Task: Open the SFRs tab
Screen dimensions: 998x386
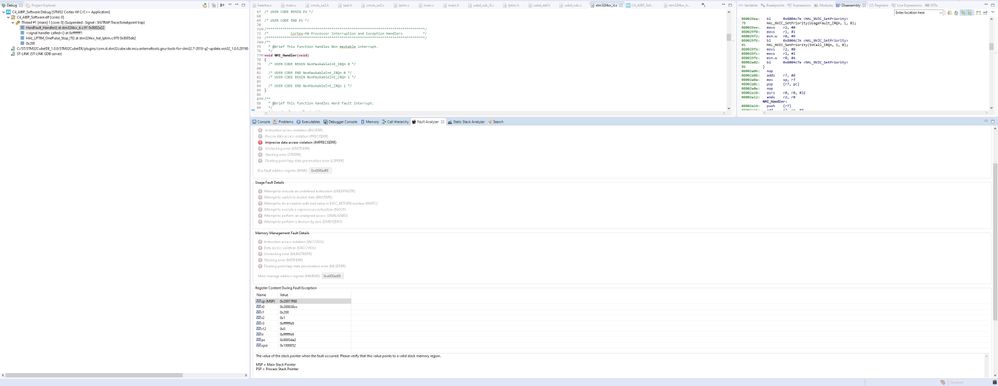Action: [x=931, y=5]
